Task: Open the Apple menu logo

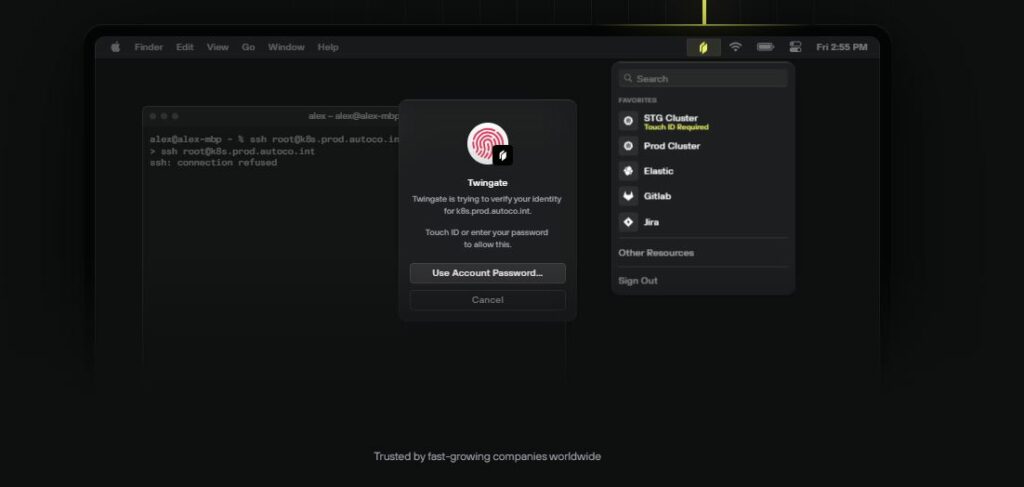Action: tap(116, 47)
